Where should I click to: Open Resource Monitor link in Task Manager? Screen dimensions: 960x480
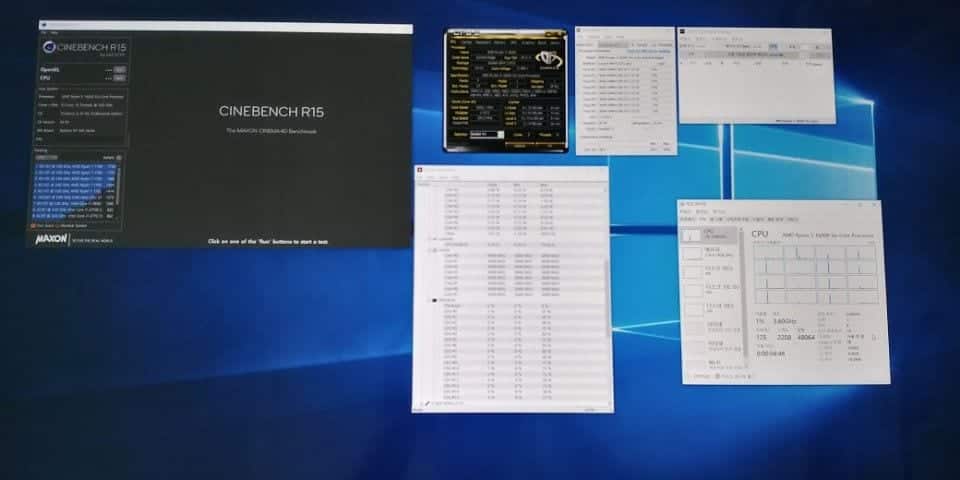733,376
